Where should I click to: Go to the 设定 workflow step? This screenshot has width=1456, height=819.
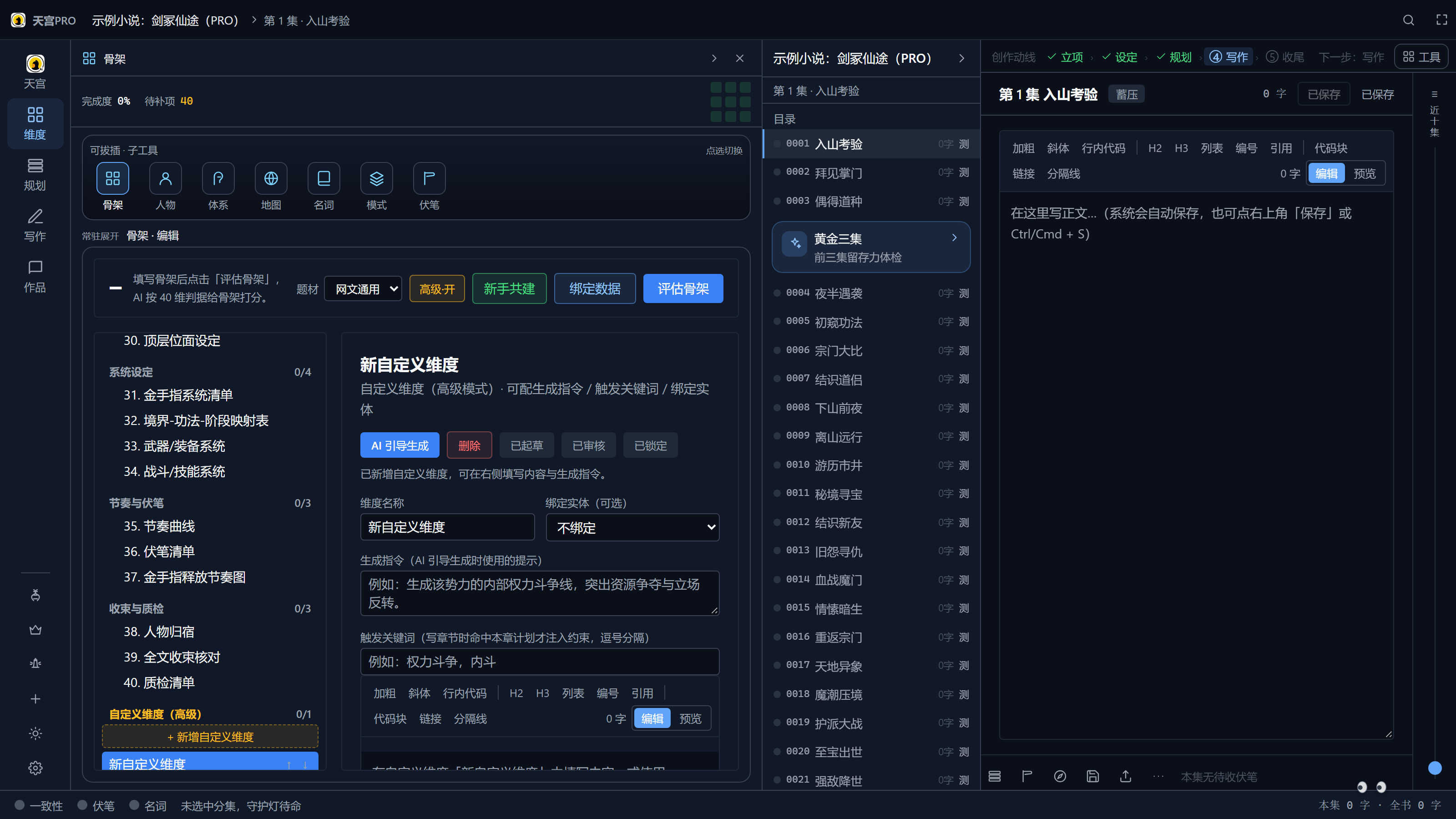pos(1120,57)
